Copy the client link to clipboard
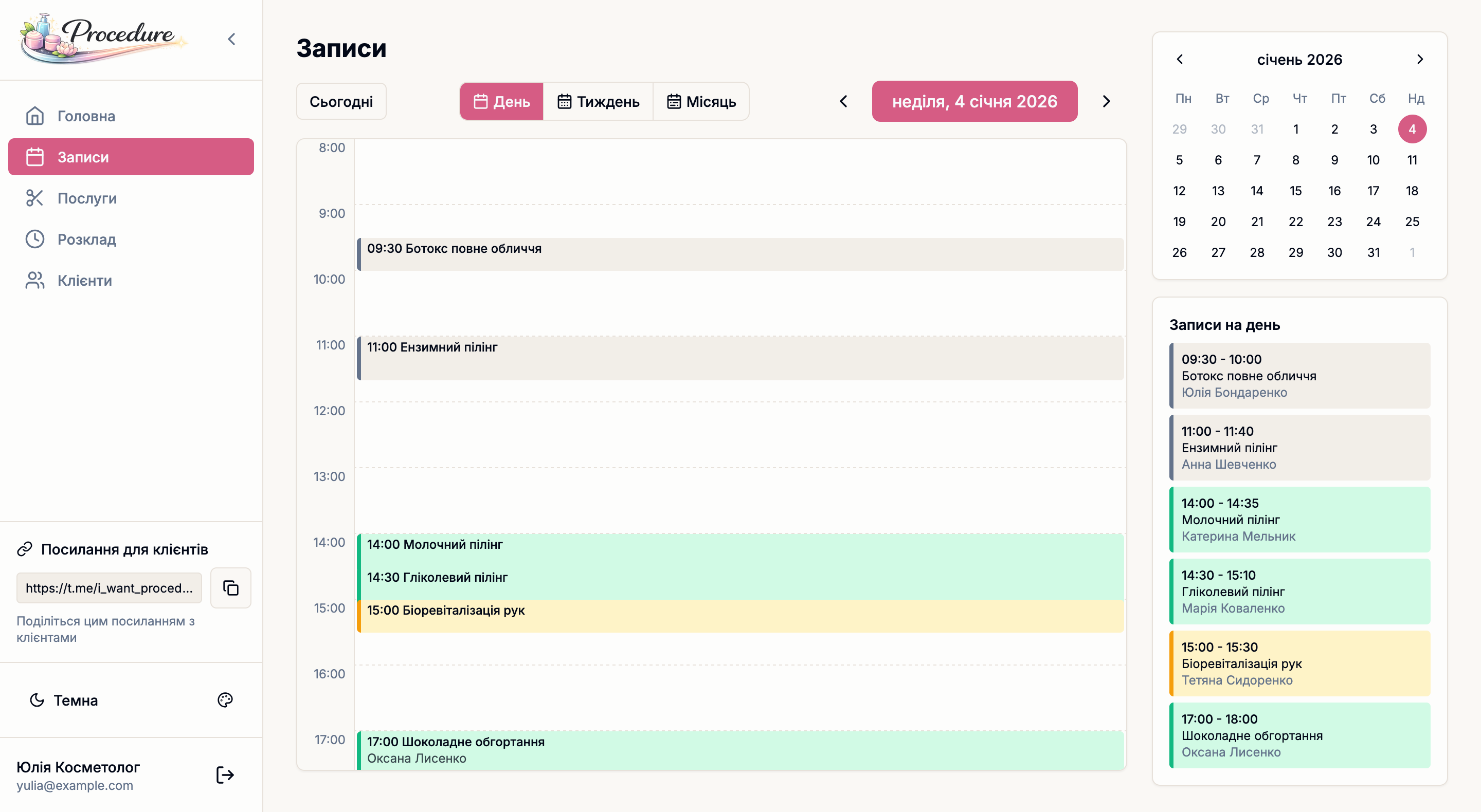The width and height of the screenshot is (1481, 812). coord(230,588)
